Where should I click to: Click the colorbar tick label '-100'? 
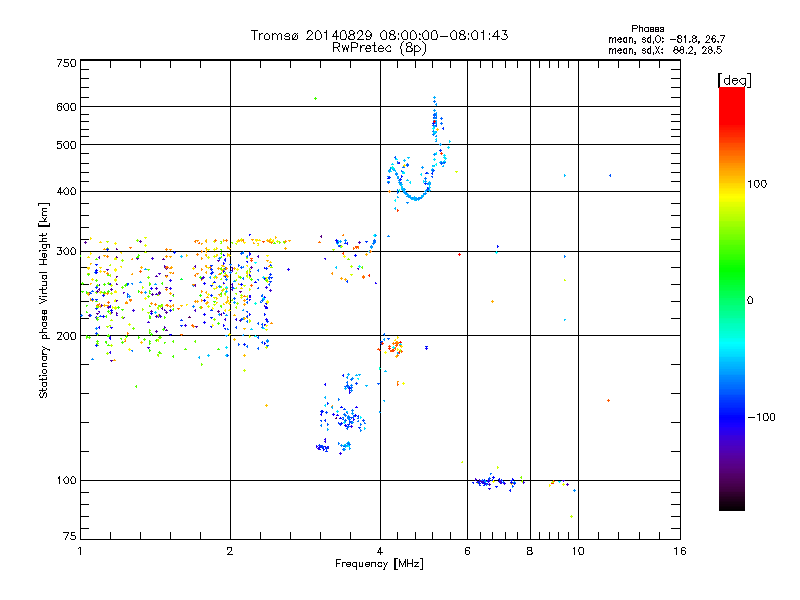761,417
